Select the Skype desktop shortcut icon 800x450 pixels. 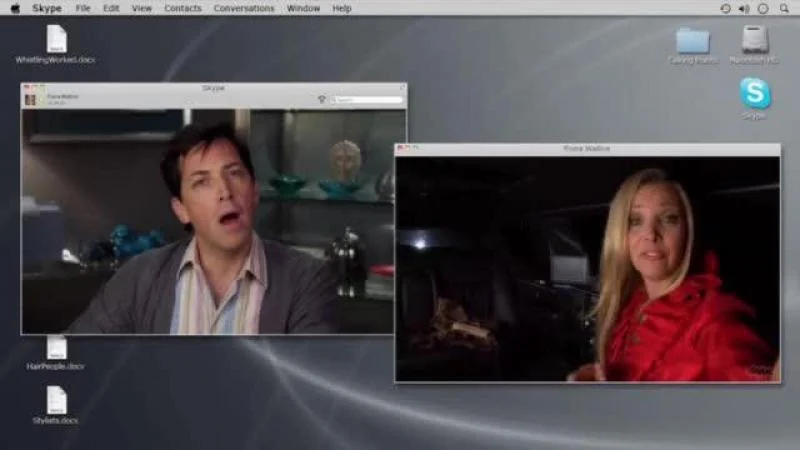pos(755,93)
